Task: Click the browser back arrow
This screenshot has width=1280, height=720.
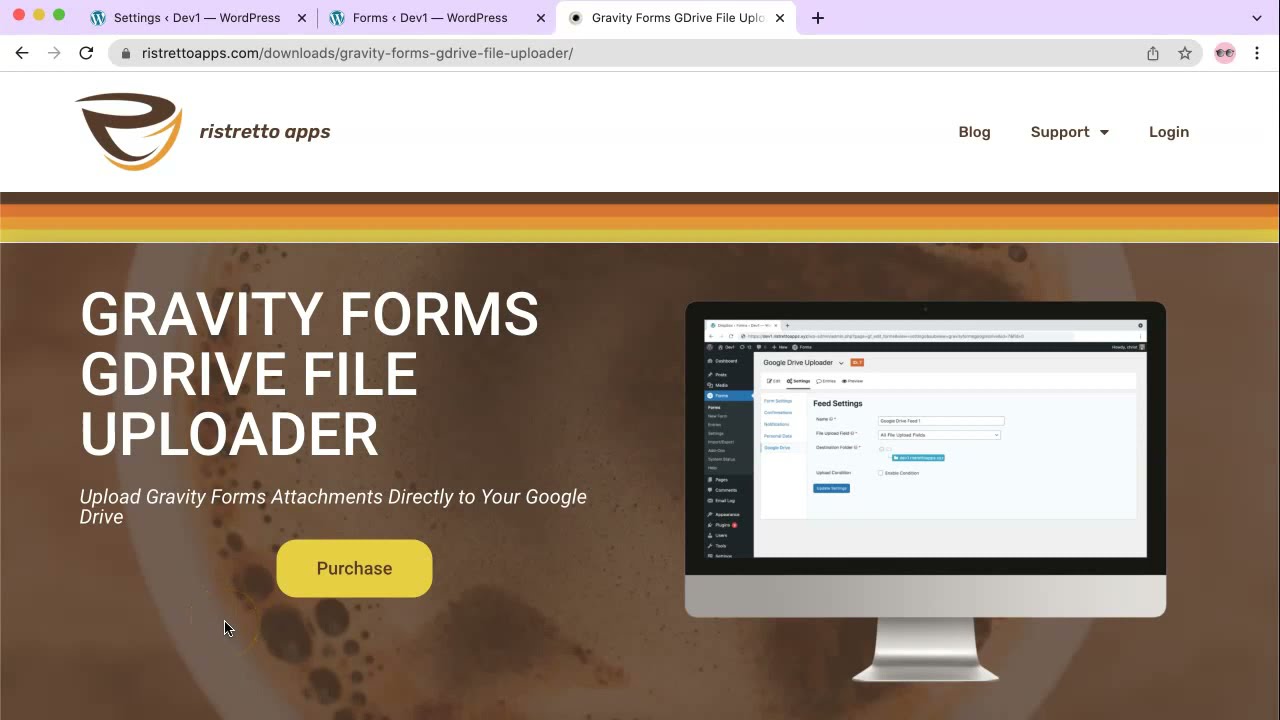Action: (x=22, y=53)
